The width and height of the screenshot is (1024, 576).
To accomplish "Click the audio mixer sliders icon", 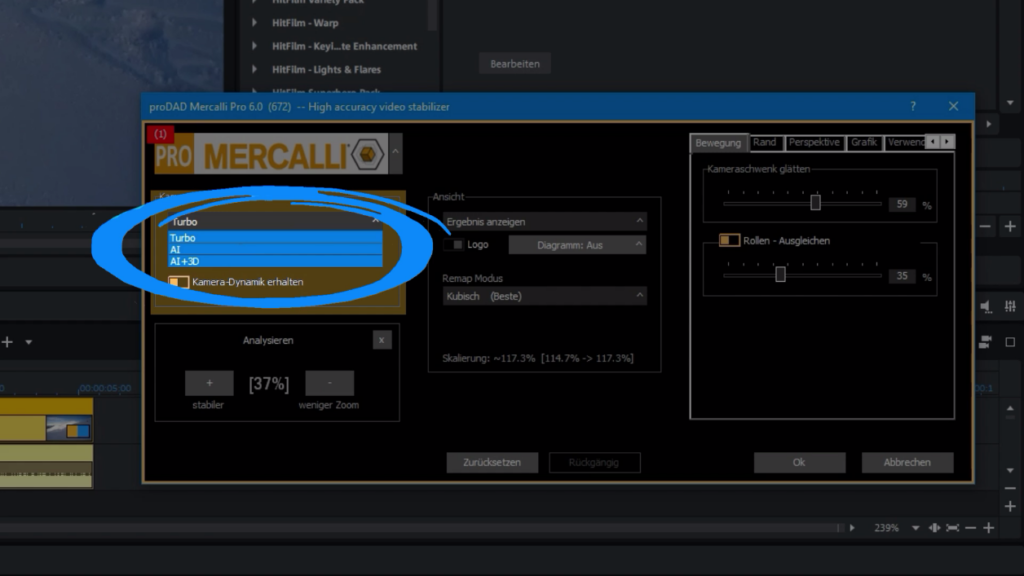I will 1010,306.
